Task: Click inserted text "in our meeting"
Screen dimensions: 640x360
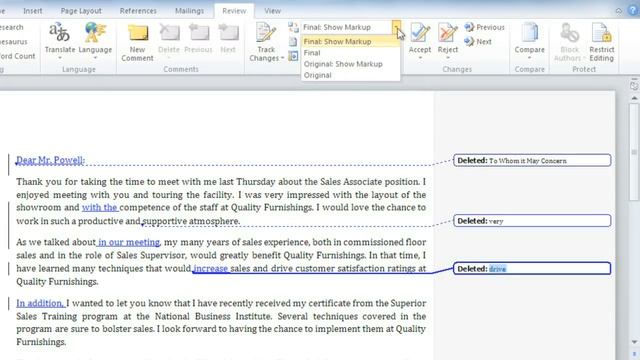Action: [x=129, y=242]
